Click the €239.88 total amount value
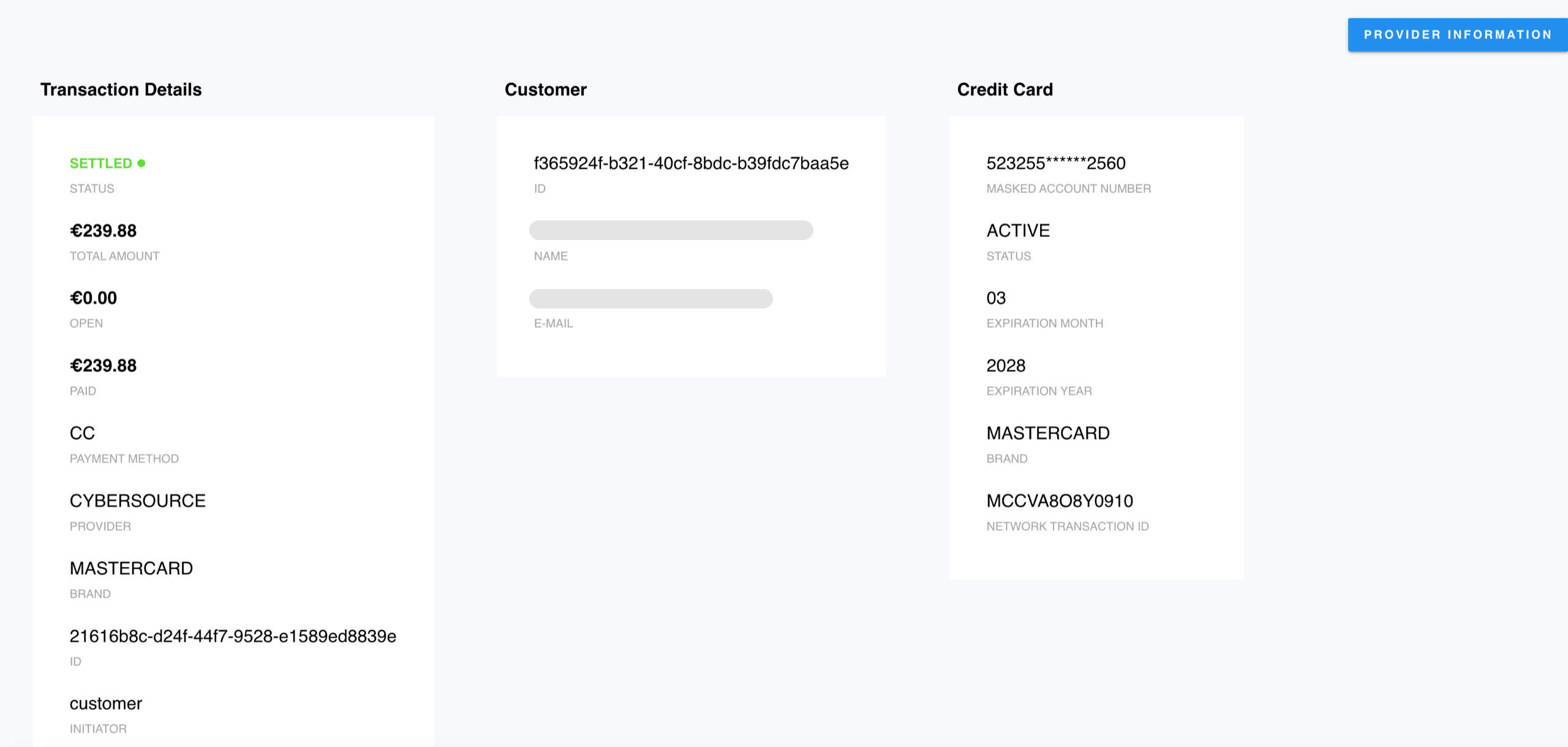The image size is (1568, 747). (x=103, y=231)
